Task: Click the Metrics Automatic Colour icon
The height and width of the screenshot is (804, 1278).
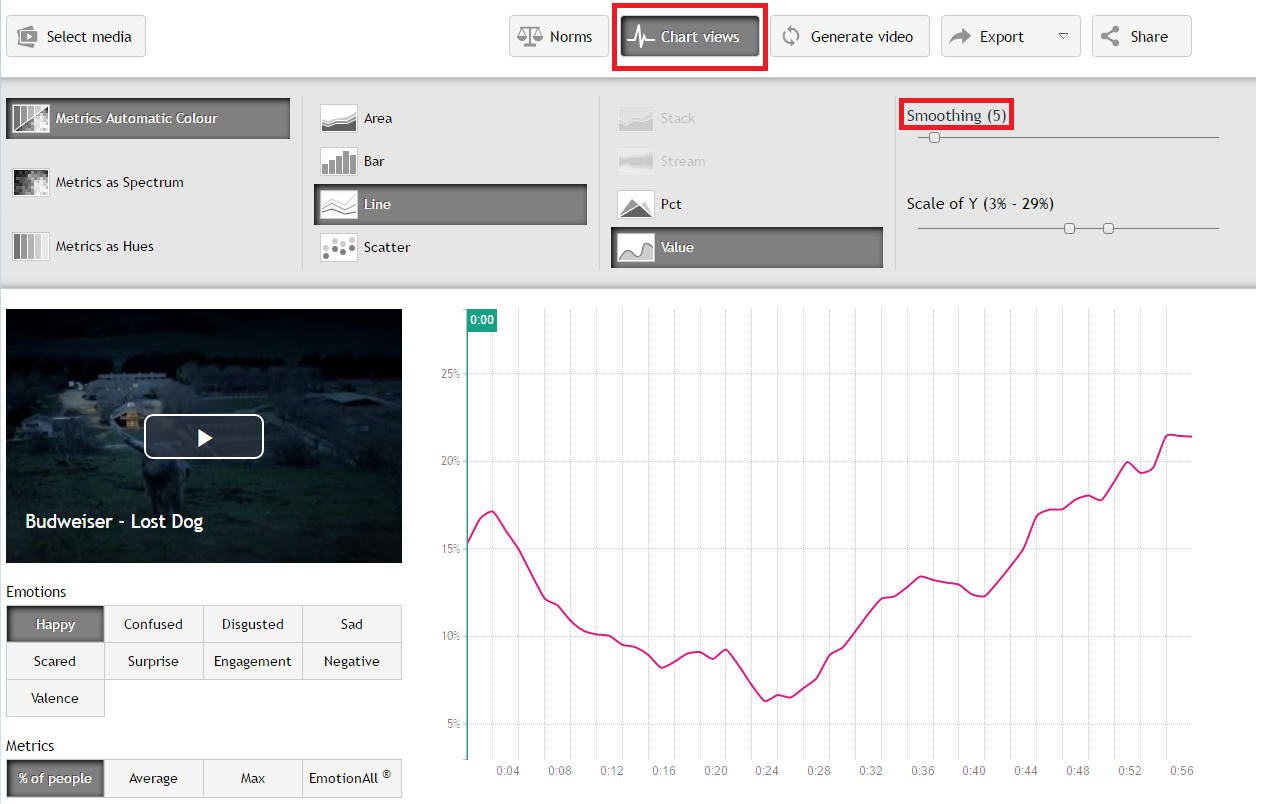Action: click(30, 118)
